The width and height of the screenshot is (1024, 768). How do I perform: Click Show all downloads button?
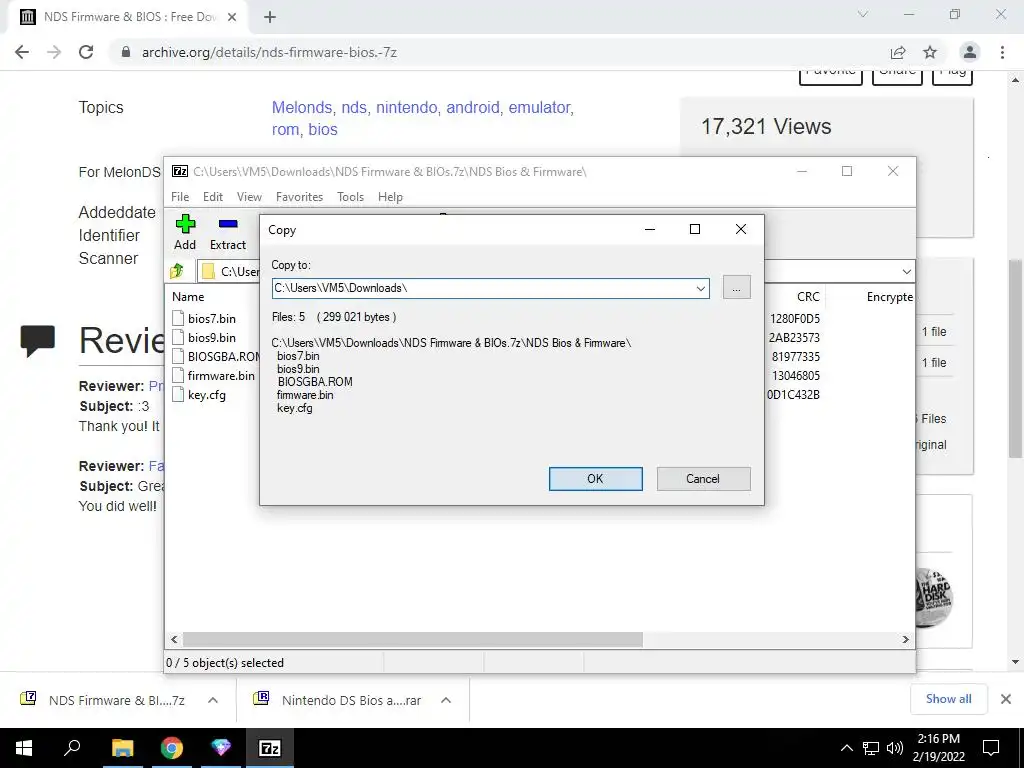948,699
